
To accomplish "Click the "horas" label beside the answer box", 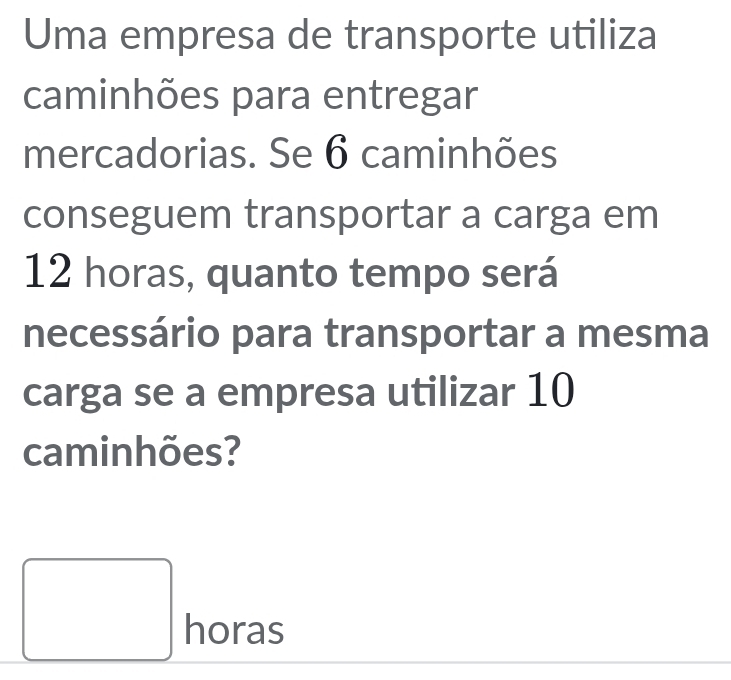I will coord(234,631).
